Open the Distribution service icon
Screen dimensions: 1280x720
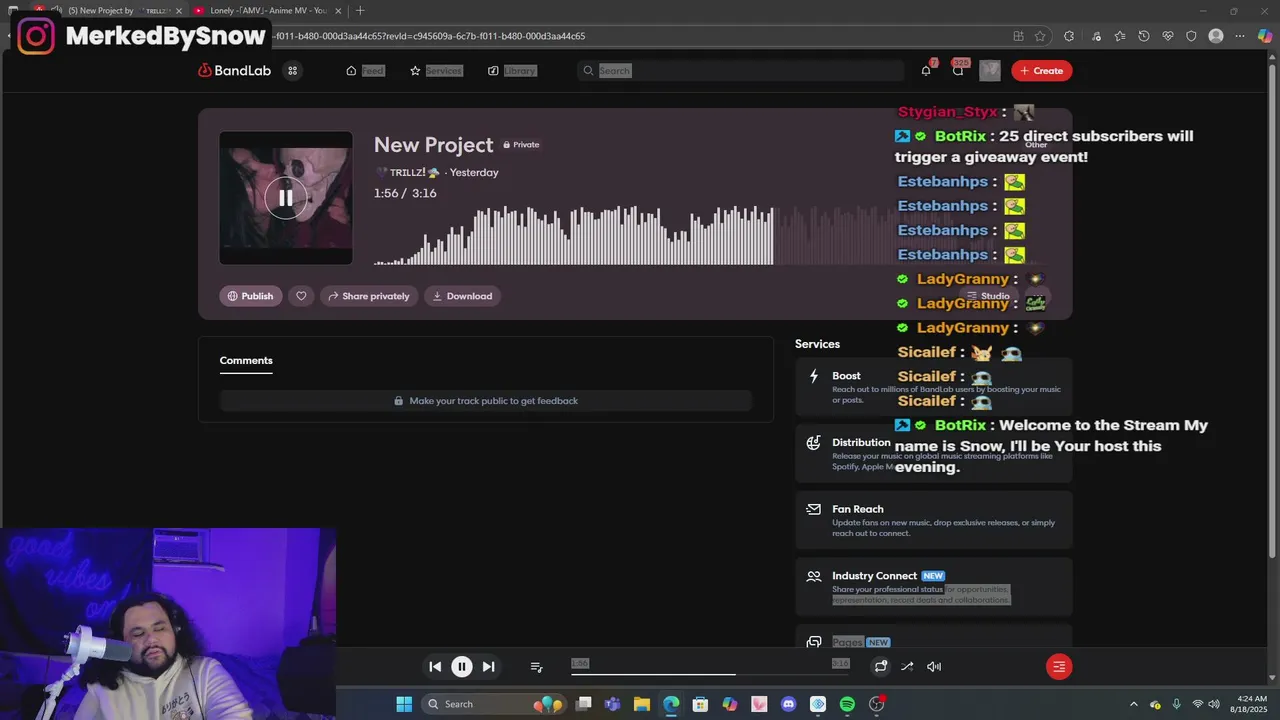click(814, 443)
